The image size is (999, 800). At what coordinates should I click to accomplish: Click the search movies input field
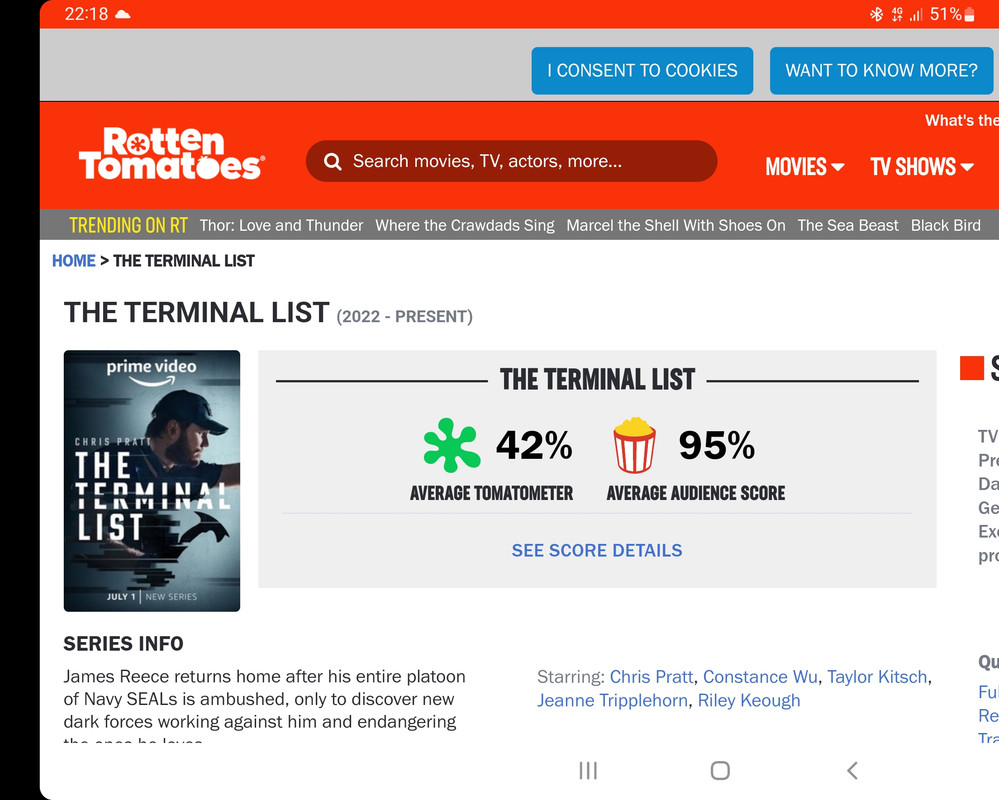coord(520,161)
